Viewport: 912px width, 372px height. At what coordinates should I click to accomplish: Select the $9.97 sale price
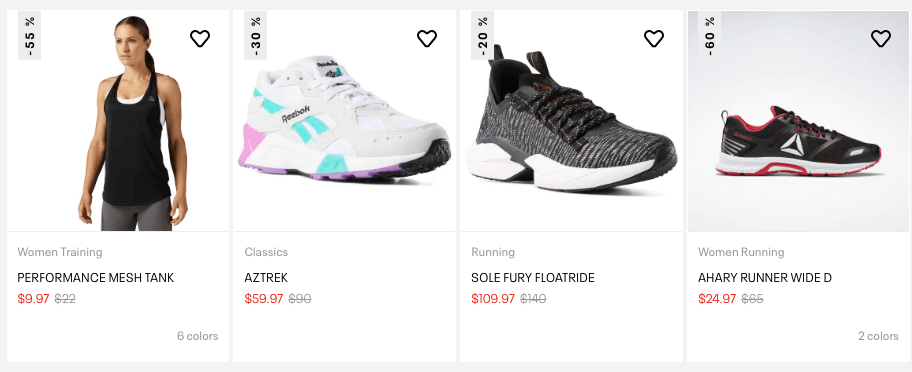pyautogui.click(x=34, y=299)
